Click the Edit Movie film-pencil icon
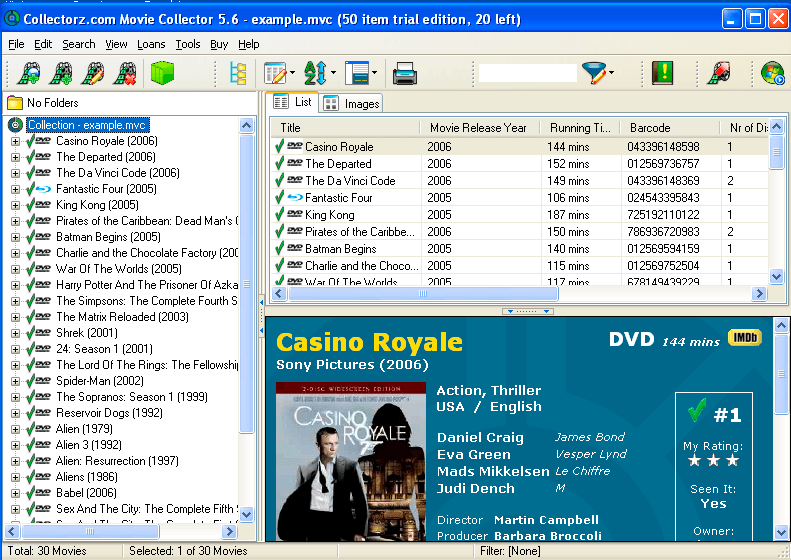Viewport: 791px width, 560px height. (x=93, y=73)
